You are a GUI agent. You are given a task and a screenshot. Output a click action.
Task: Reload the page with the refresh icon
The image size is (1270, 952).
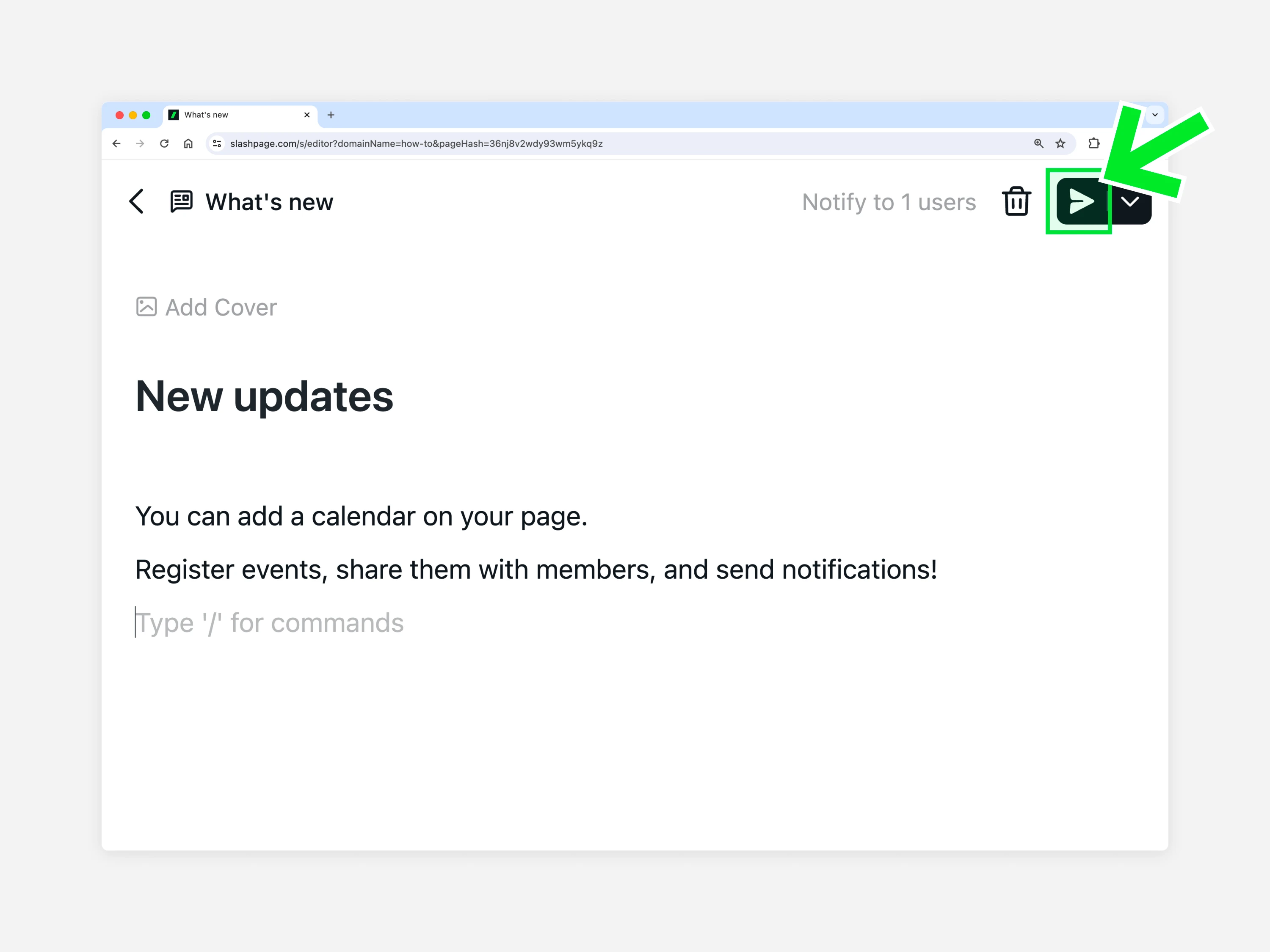coord(164,143)
